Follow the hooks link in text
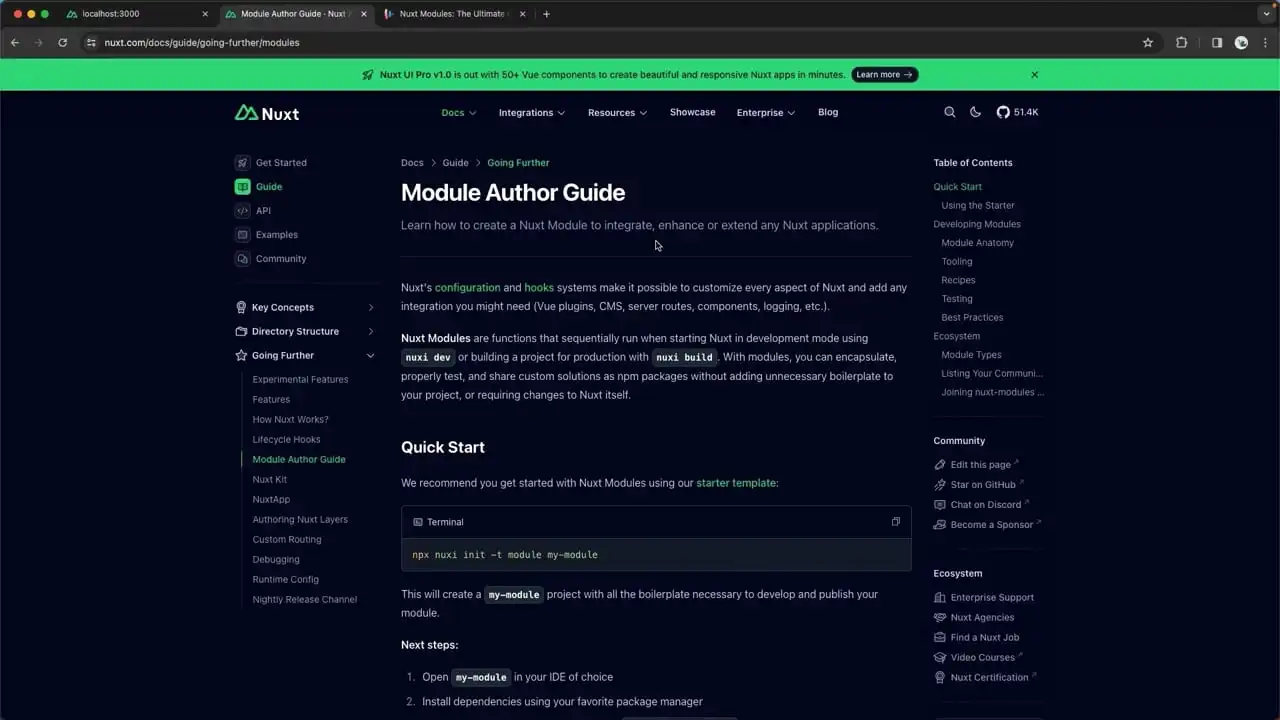The width and height of the screenshot is (1280, 720). (x=539, y=287)
